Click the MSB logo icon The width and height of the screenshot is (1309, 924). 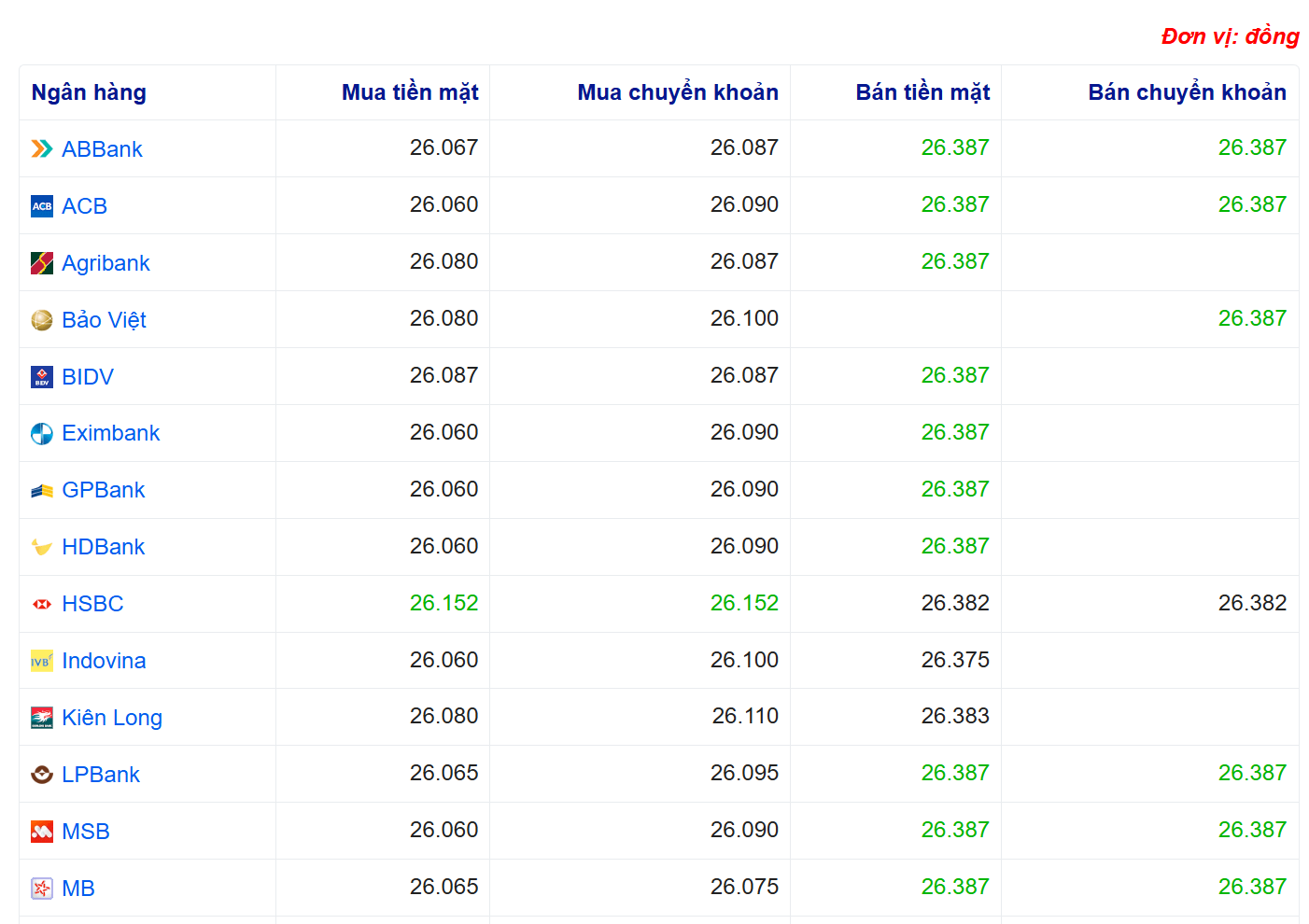click(x=42, y=832)
